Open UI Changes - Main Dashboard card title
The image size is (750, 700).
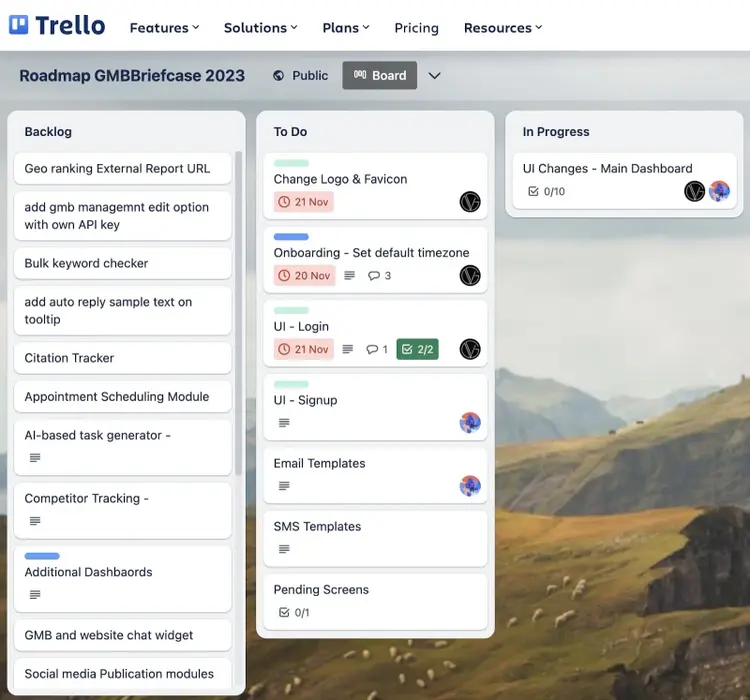(x=607, y=168)
